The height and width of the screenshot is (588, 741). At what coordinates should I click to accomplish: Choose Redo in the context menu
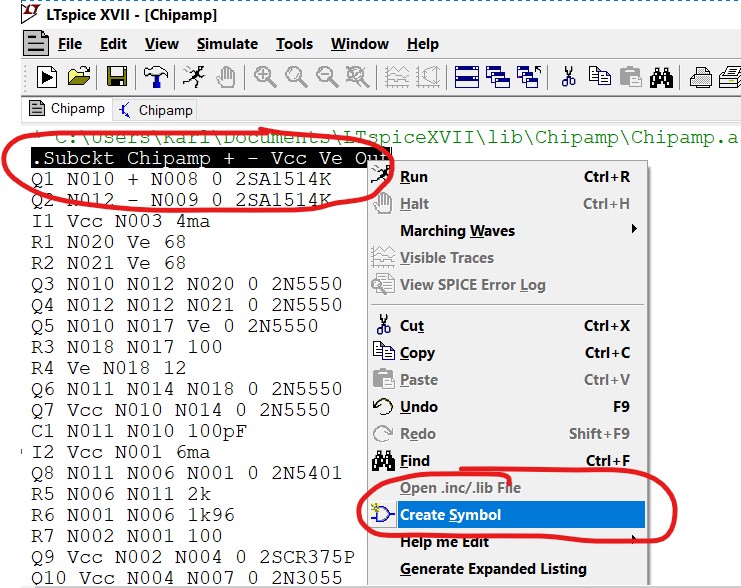507,433
